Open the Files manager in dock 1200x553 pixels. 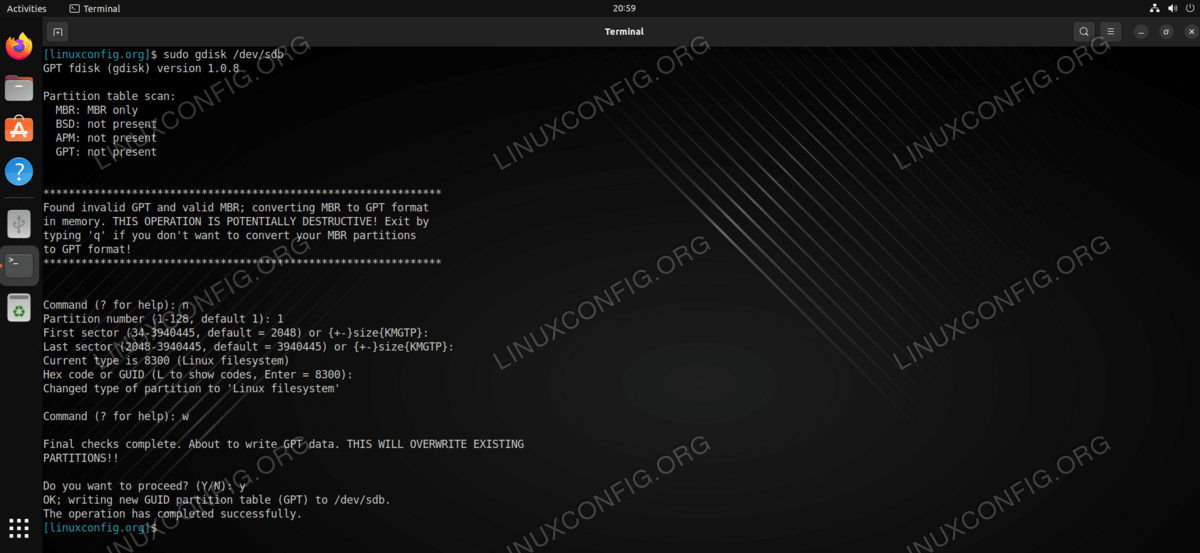click(19, 88)
